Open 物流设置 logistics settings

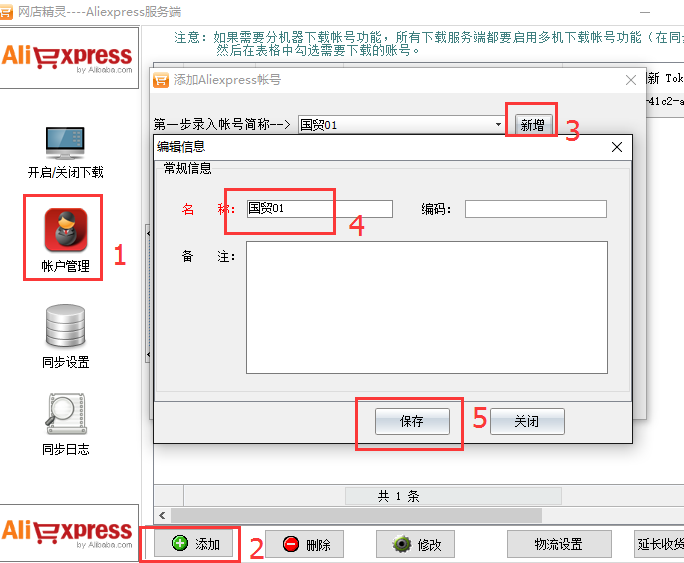(x=559, y=544)
